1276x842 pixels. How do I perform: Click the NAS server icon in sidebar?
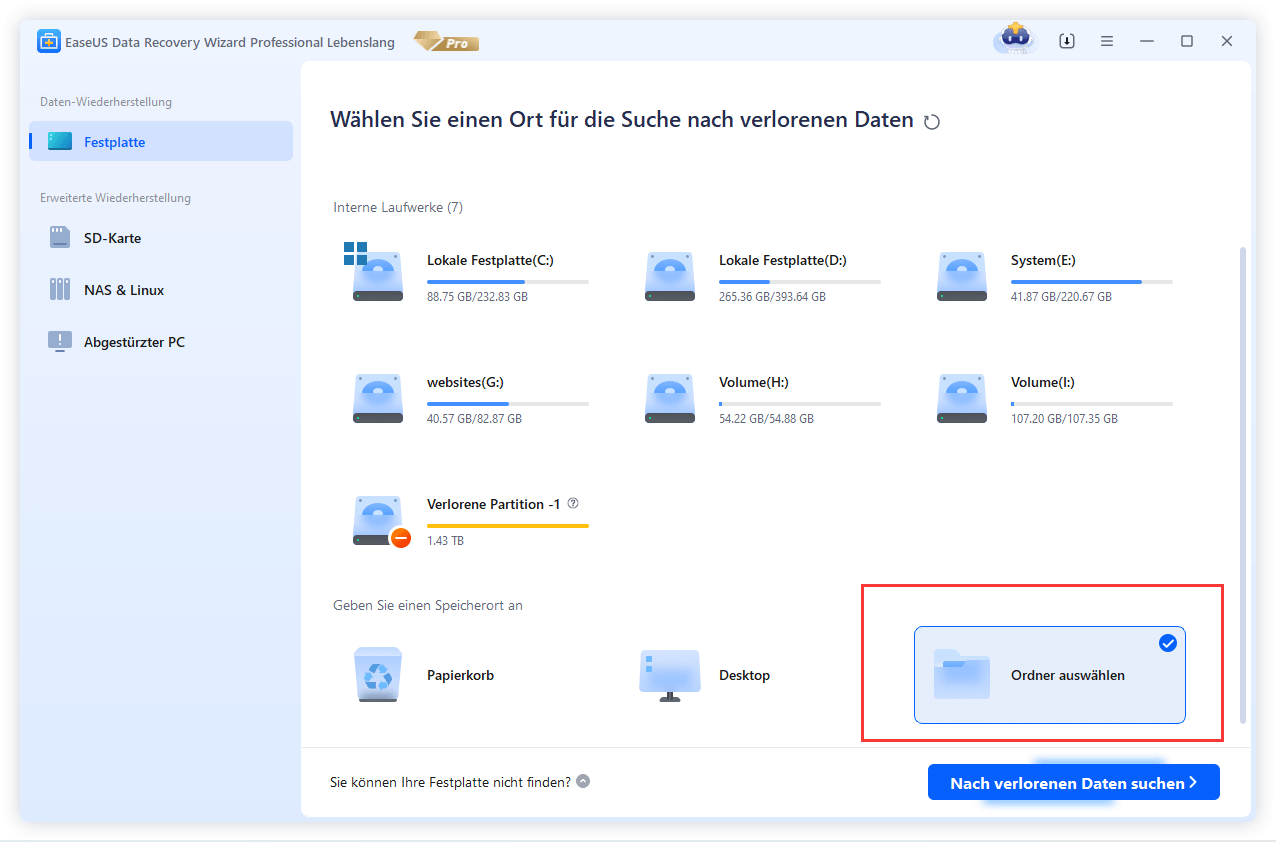coord(60,290)
